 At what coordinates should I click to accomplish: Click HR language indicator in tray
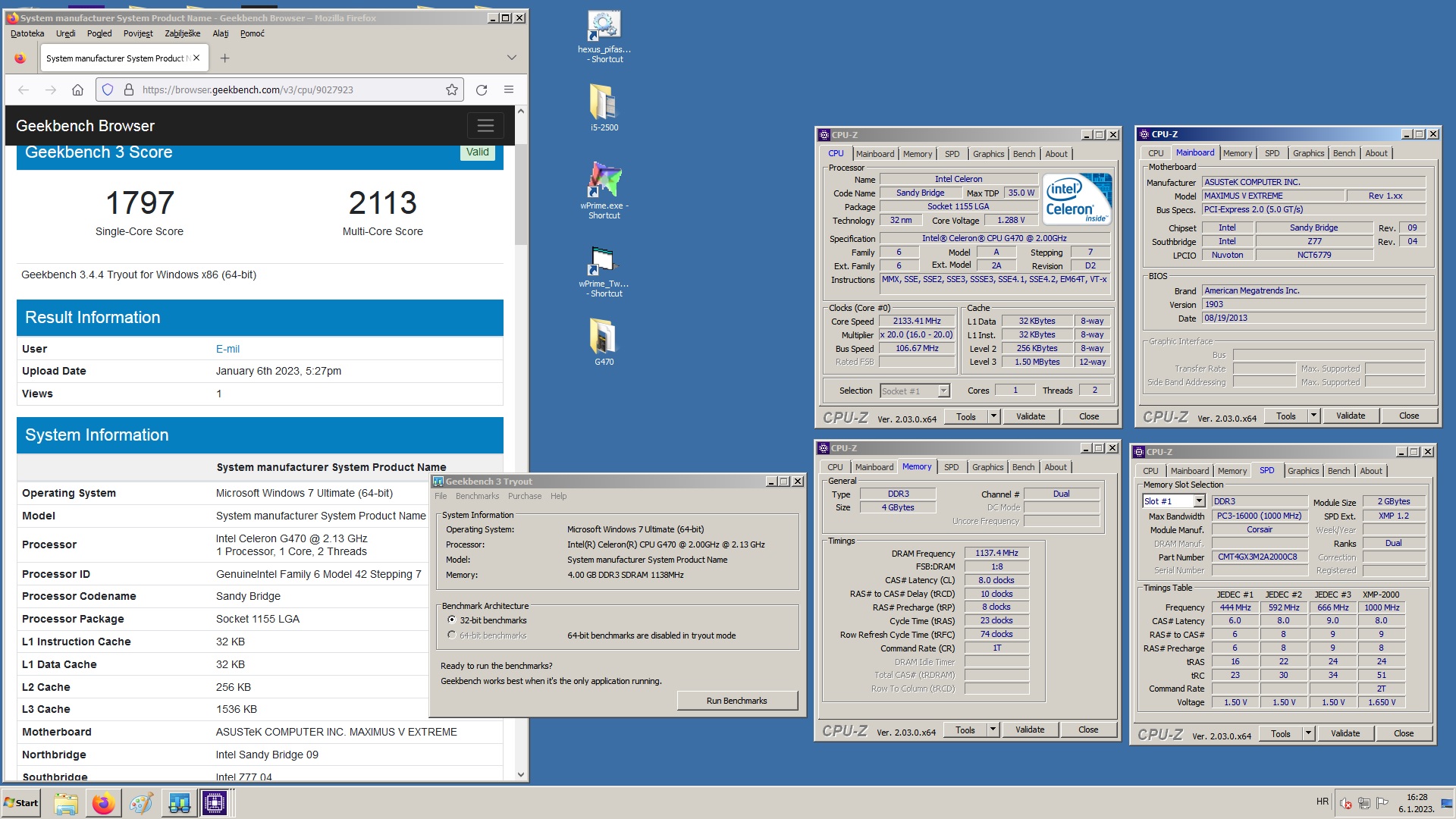click(1322, 802)
